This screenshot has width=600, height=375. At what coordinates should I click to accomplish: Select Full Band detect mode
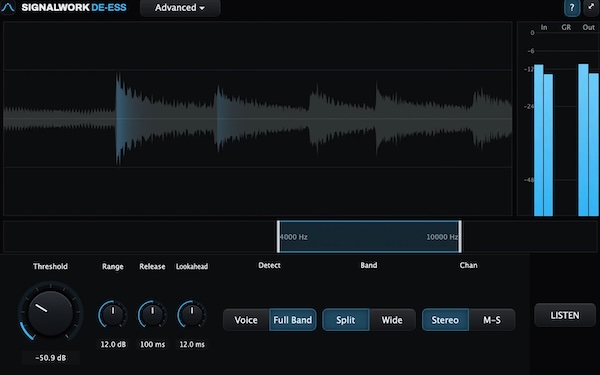(x=293, y=320)
